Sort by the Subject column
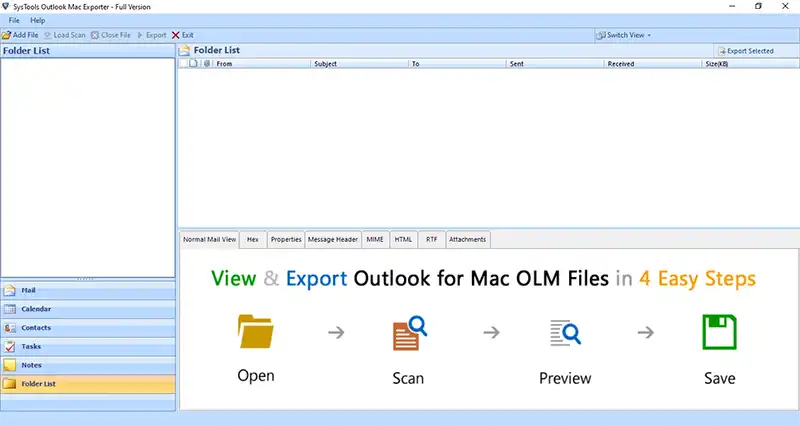This screenshot has width=800, height=426. (359, 64)
